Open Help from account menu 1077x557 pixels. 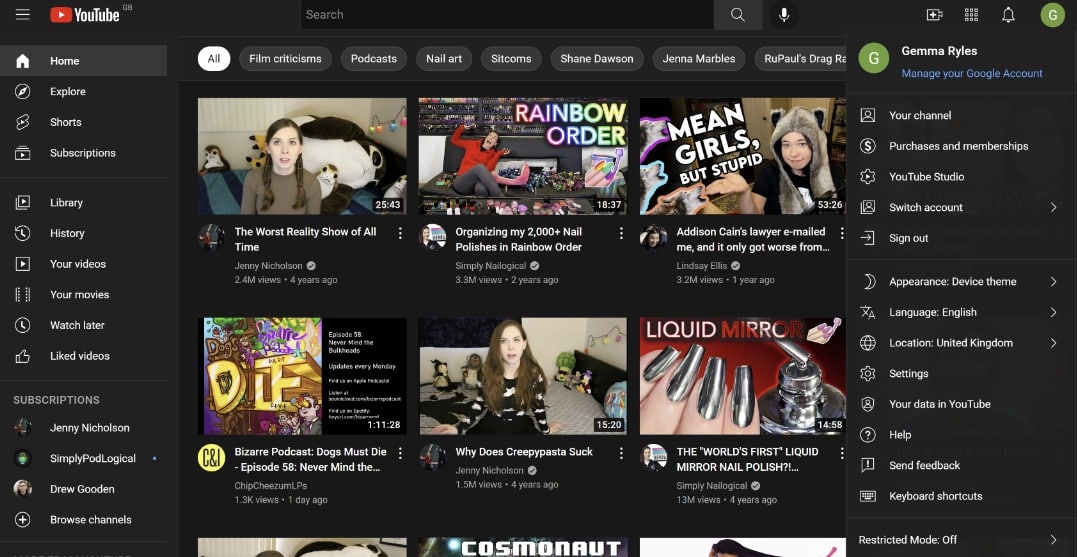tap(961, 435)
